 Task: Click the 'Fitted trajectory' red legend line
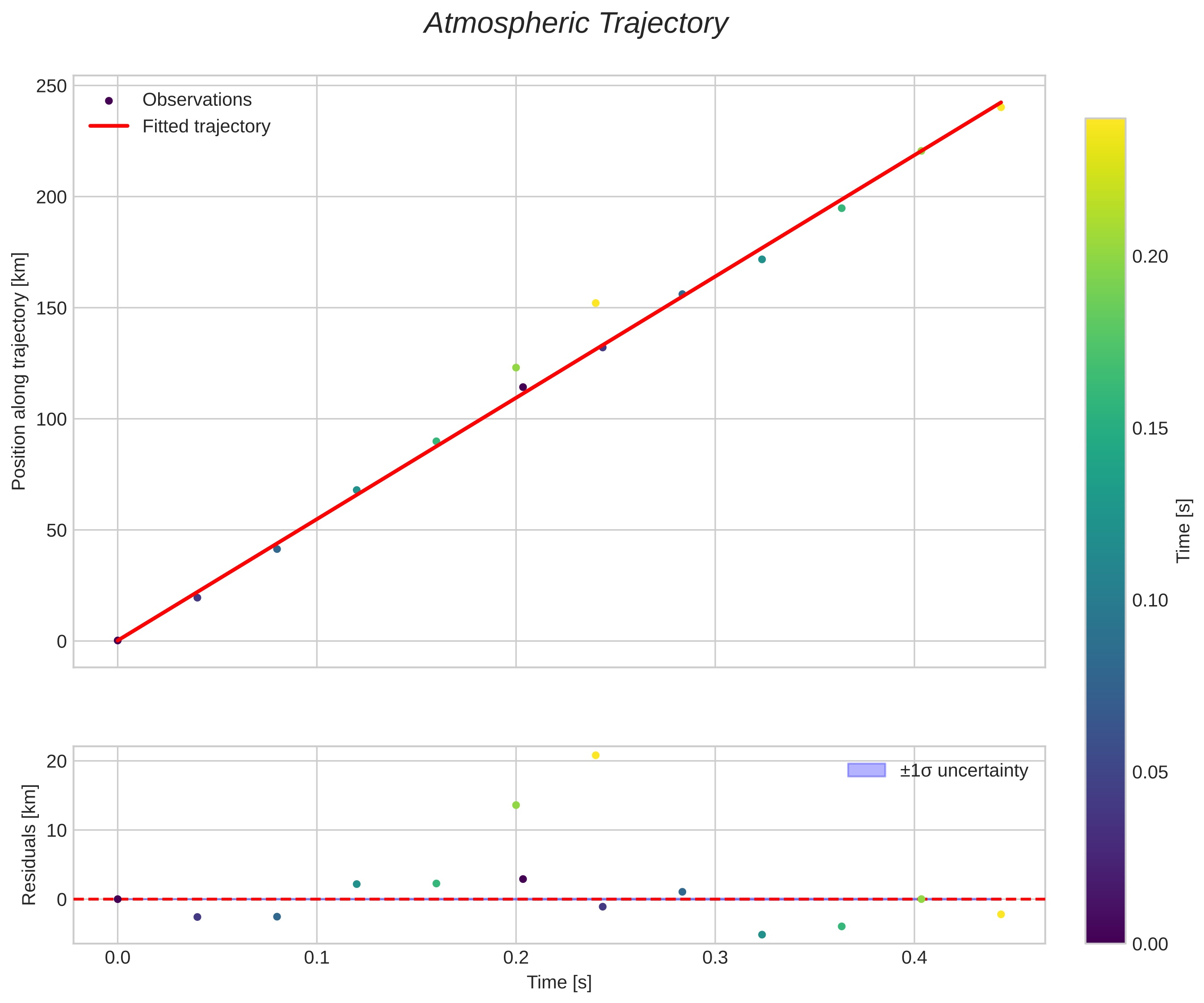[109, 126]
